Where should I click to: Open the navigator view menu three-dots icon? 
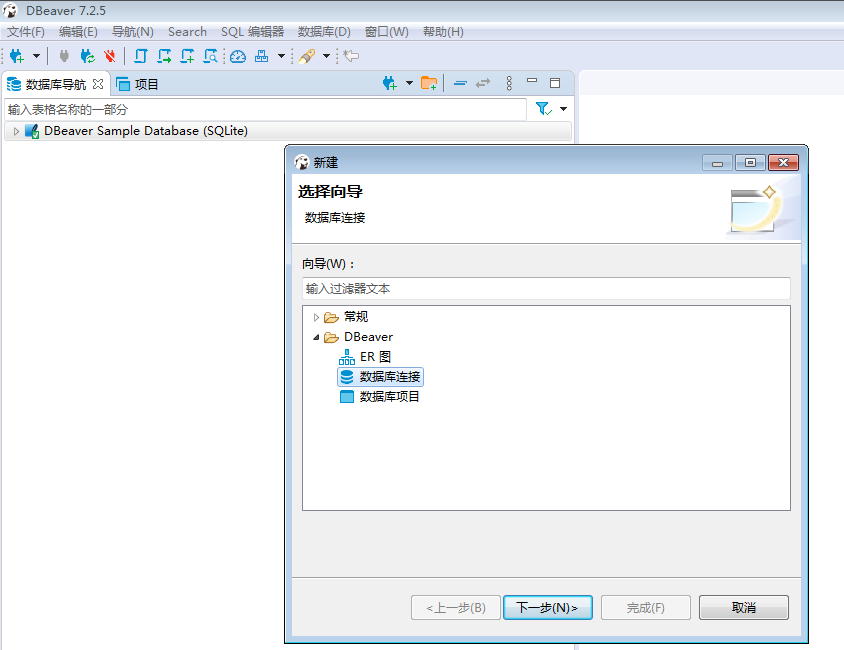pos(509,83)
